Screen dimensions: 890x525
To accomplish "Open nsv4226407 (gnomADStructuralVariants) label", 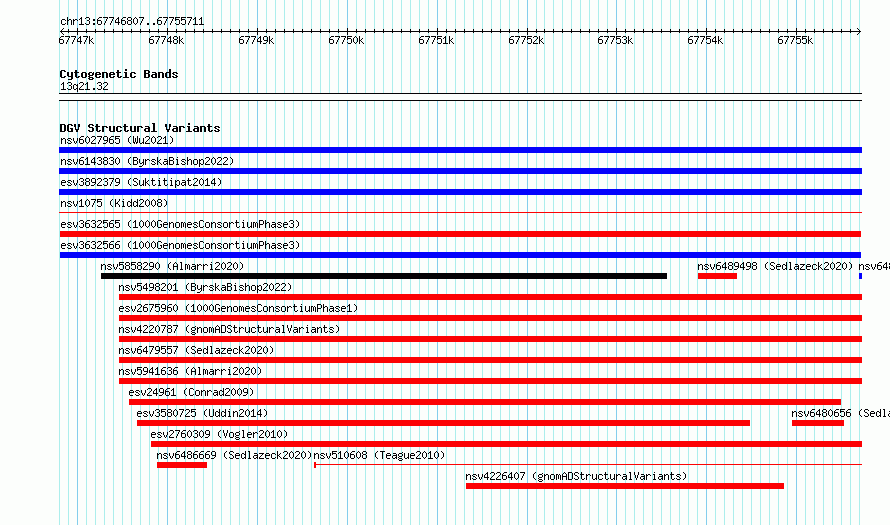I will [576, 476].
